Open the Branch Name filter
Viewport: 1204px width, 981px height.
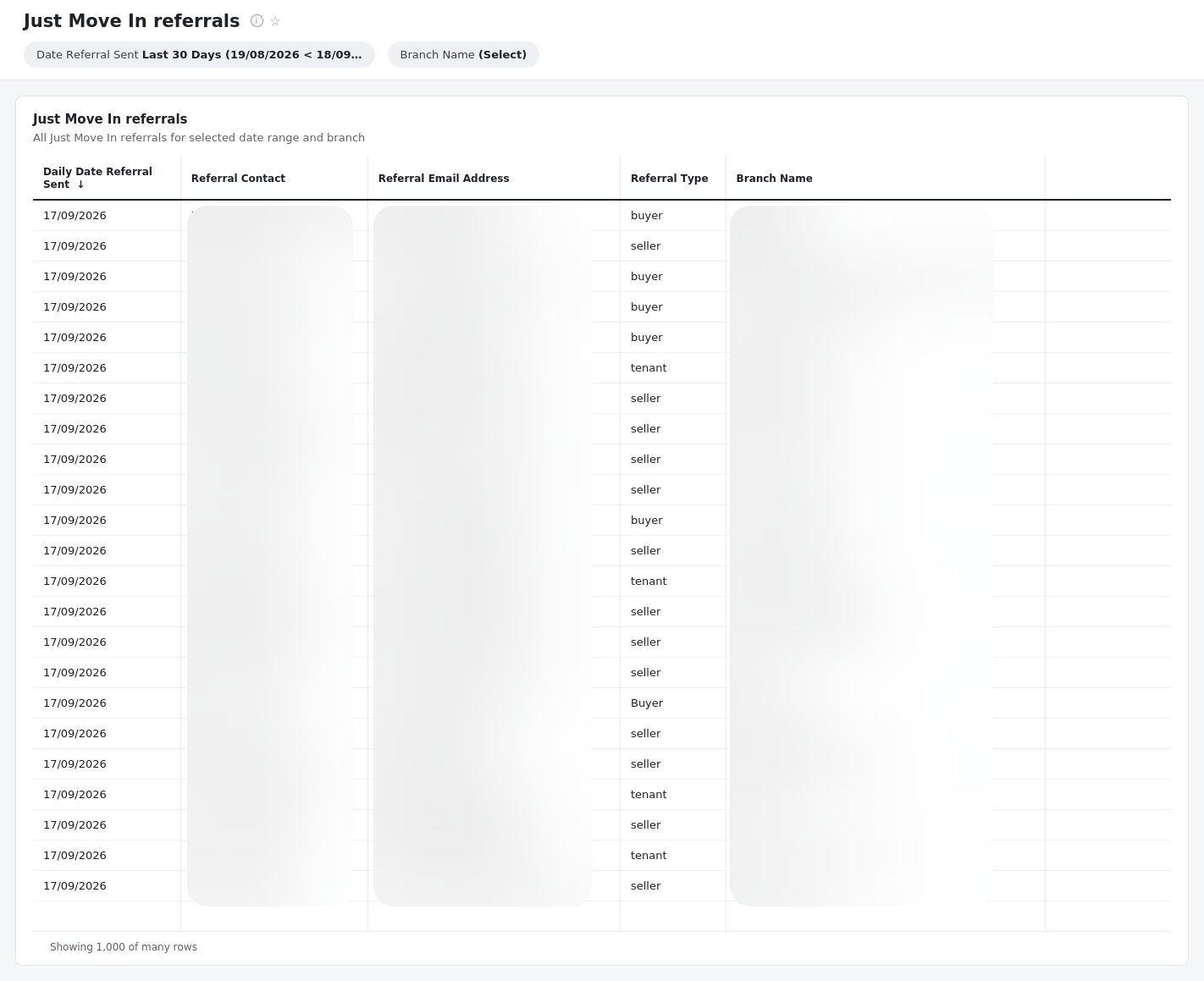pos(463,54)
